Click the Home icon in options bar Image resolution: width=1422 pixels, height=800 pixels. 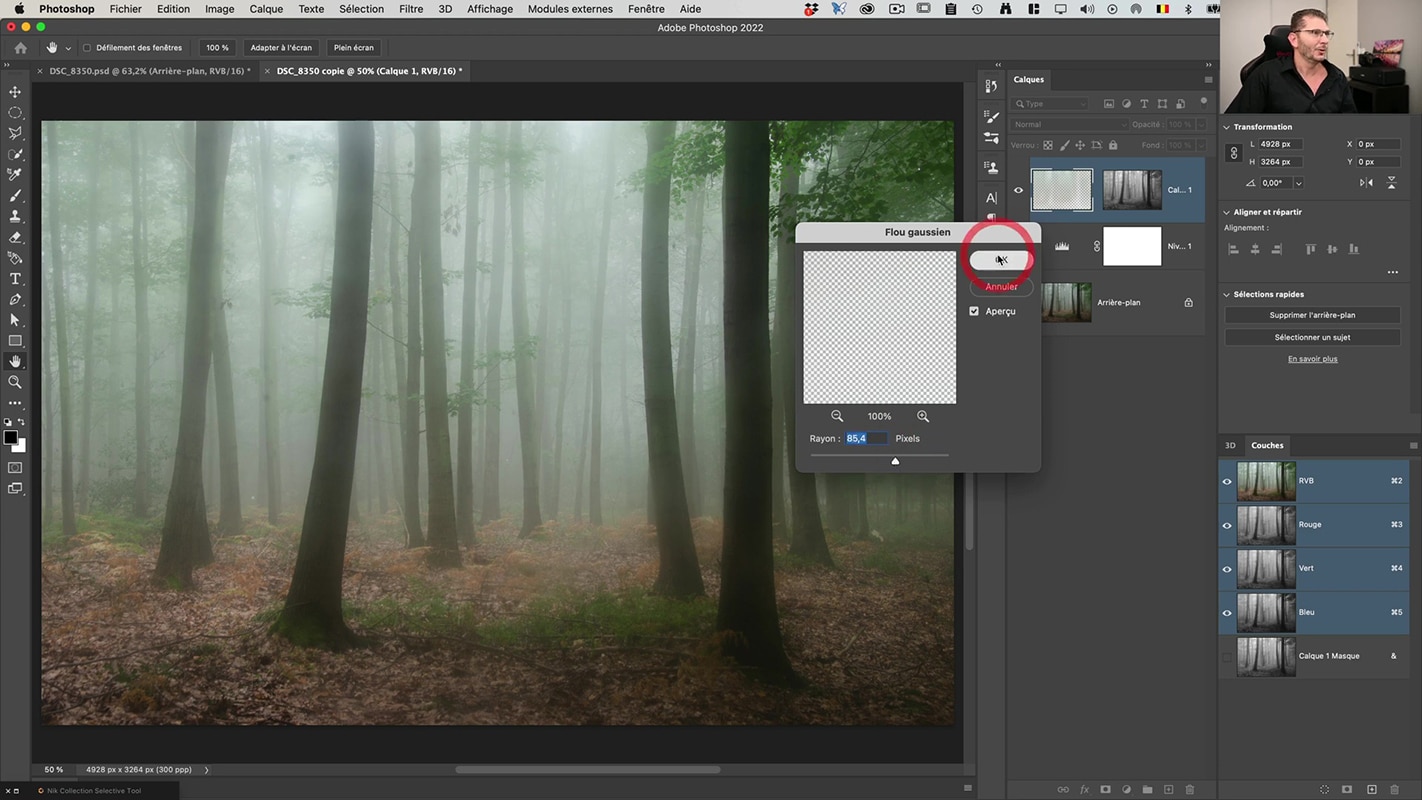[21, 48]
